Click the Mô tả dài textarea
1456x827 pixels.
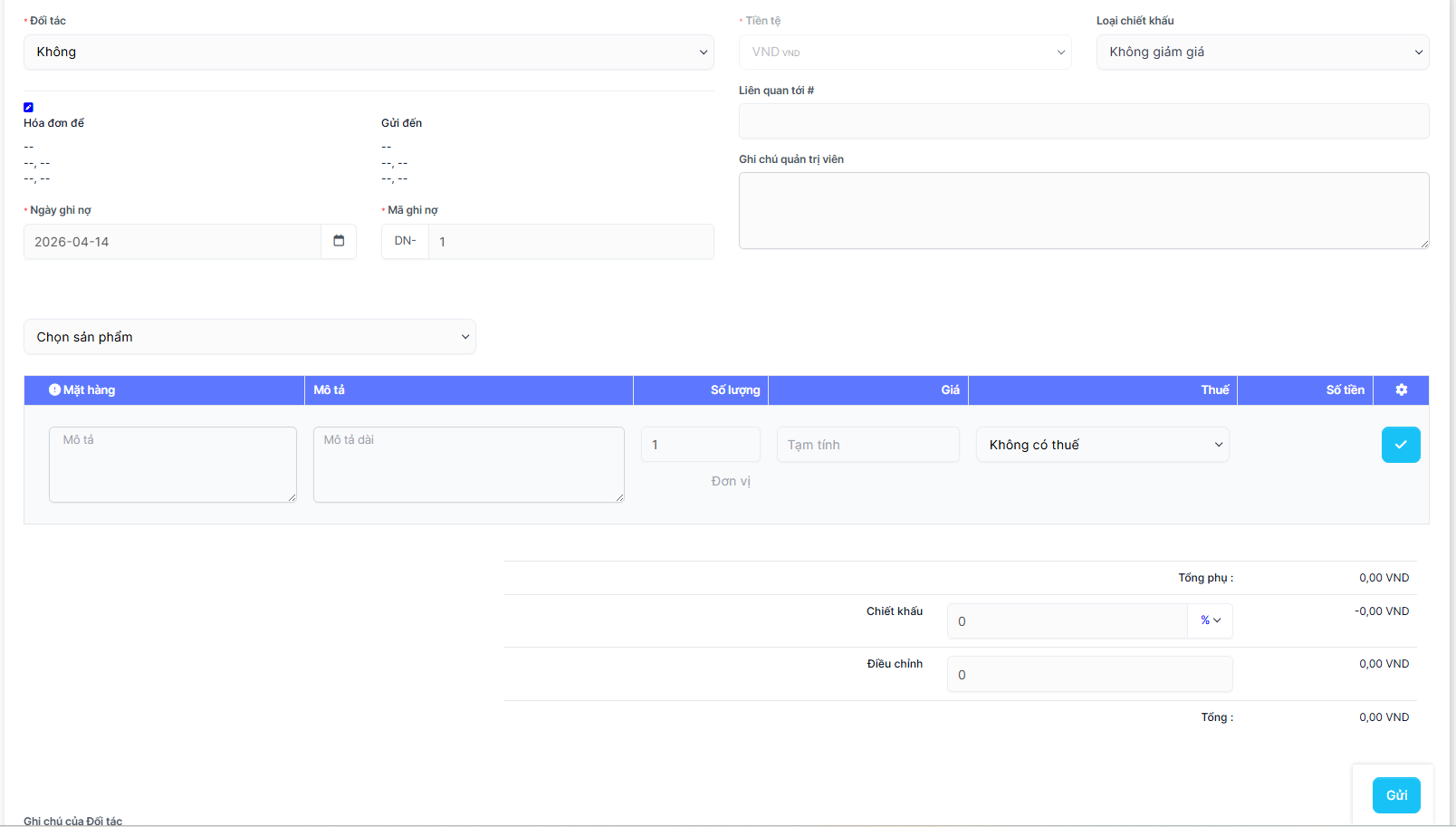tap(468, 465)
